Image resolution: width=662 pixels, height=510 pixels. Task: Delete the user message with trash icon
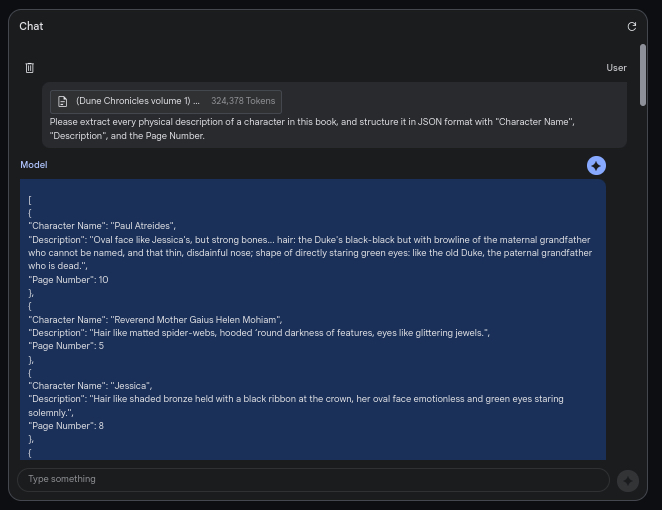[x=29, y=68]
